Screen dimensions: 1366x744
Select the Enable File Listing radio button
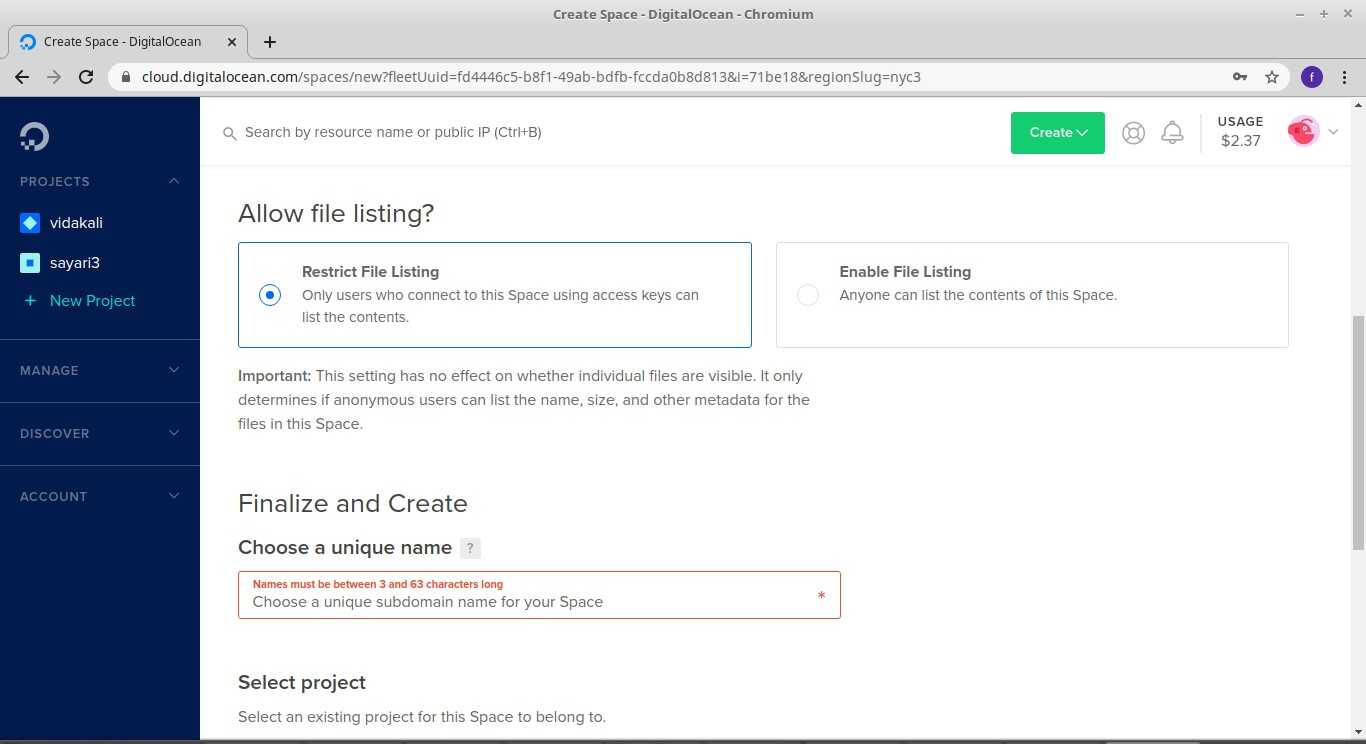[808, 295]
